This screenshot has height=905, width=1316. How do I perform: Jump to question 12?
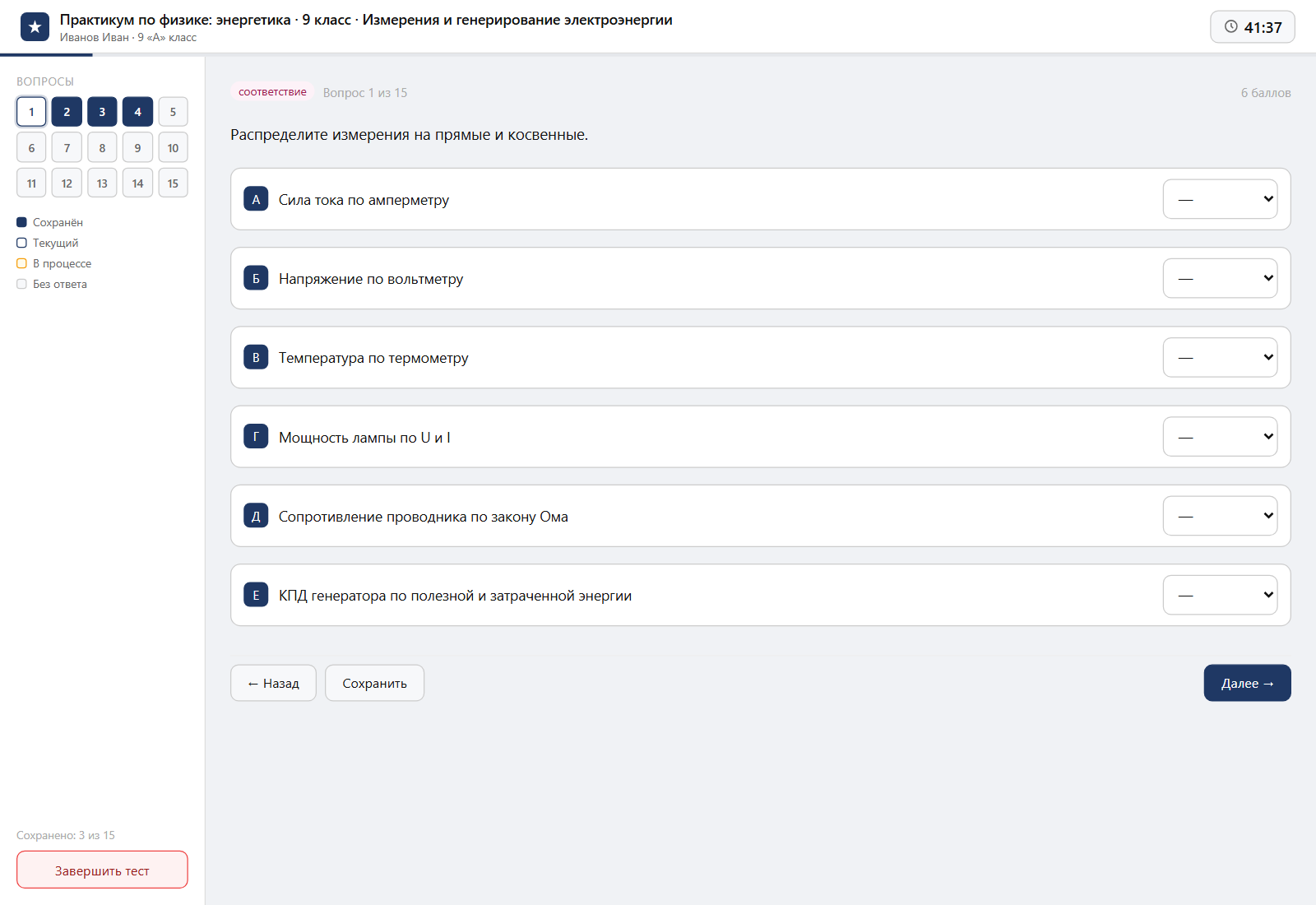point(67,183)
